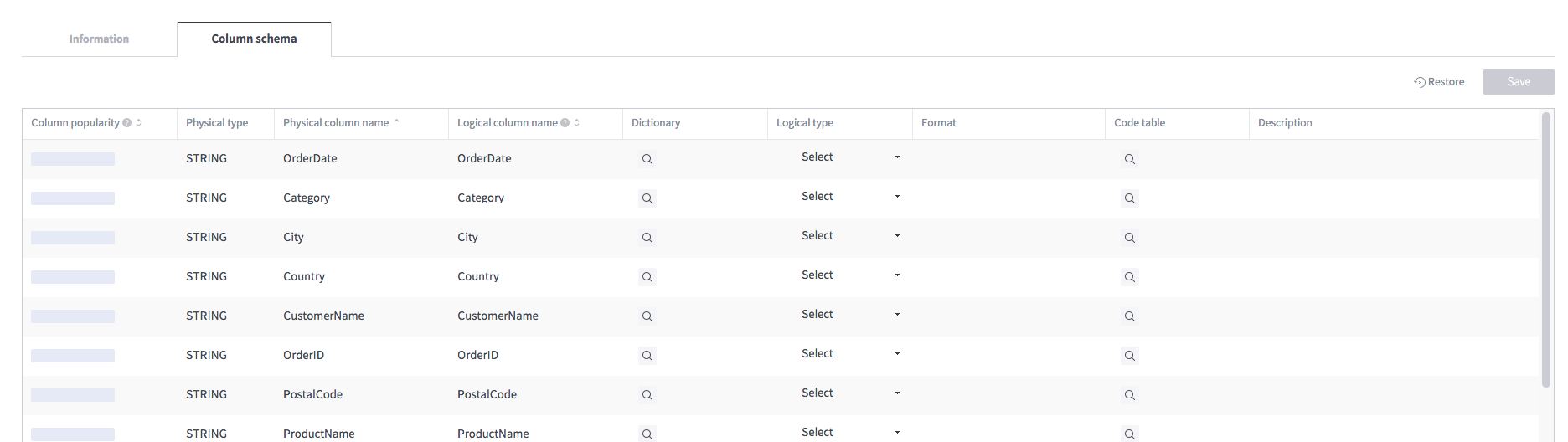Search code table for PostalCode row
Viewport: 1568px width, 442px height.
[x=1129, y=395]
